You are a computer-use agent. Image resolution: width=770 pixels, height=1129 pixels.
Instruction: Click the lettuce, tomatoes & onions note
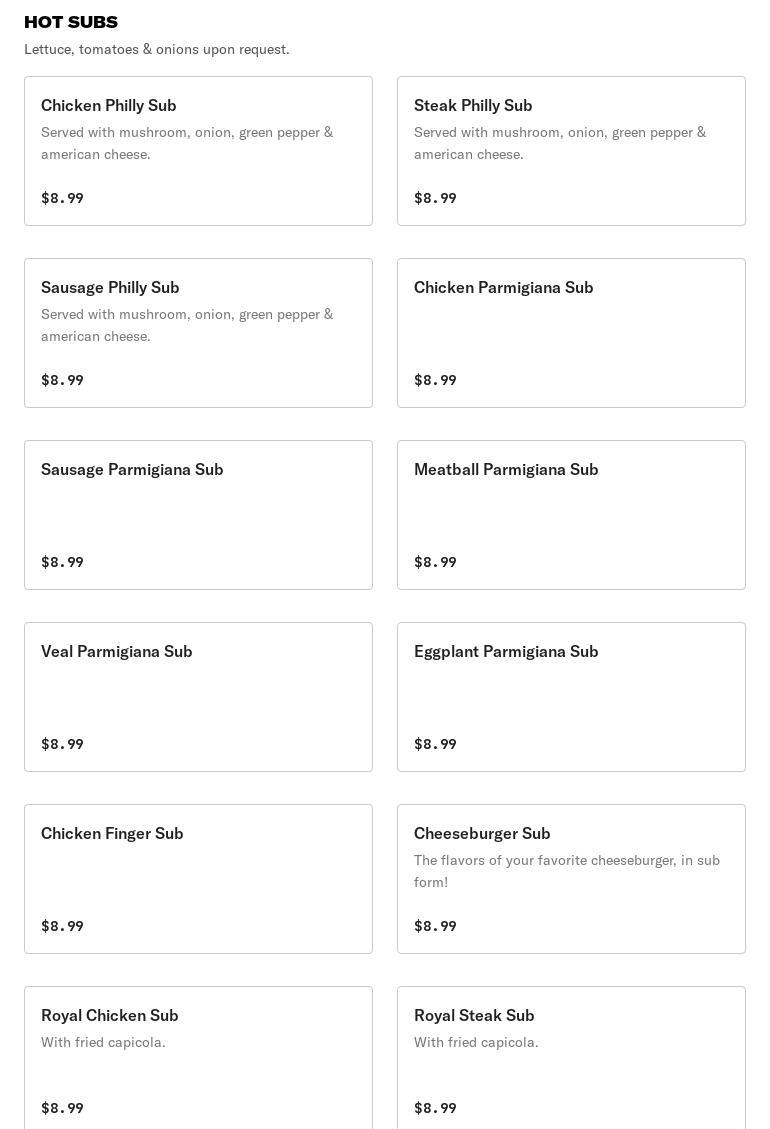tap(157, 49)
